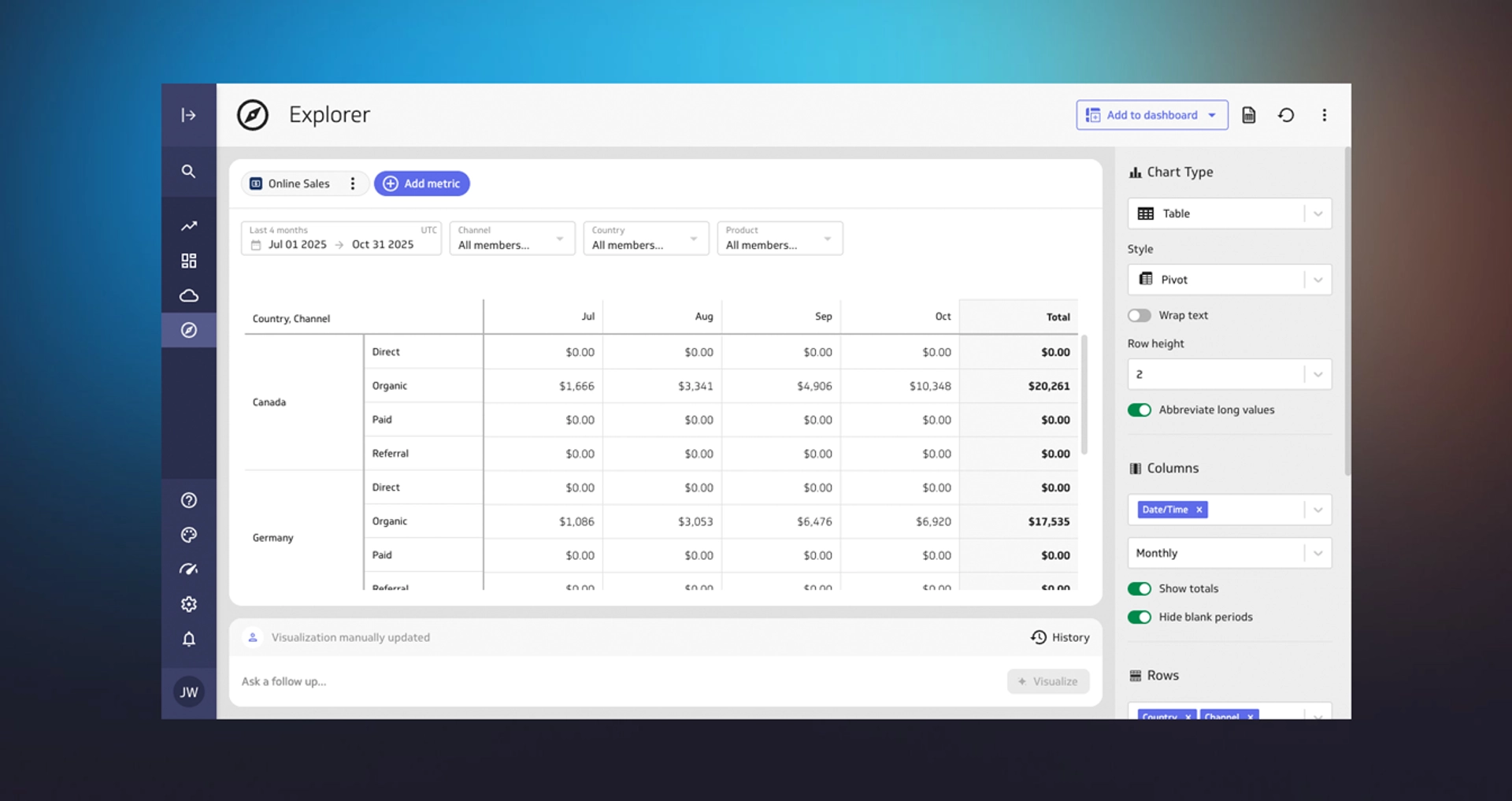Disable Abbreviate long values
The image size is (1512, 801).
pos(1140,410)
